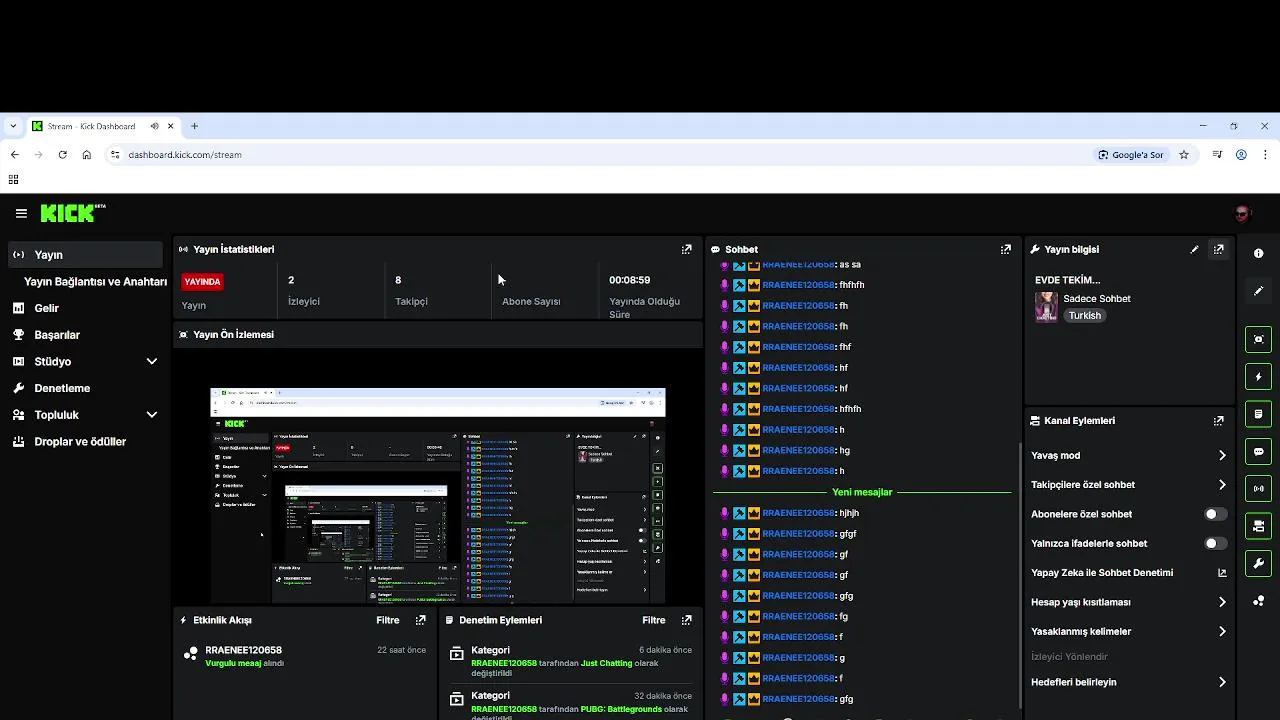Toggle the stream preview widget icon
The image size is (1280, 720).
pos(1258,339)
